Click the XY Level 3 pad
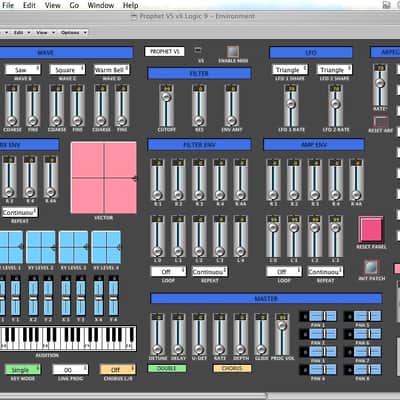This screenshot has height=400, width=400. pyautogui.click(x=74, y=247)
